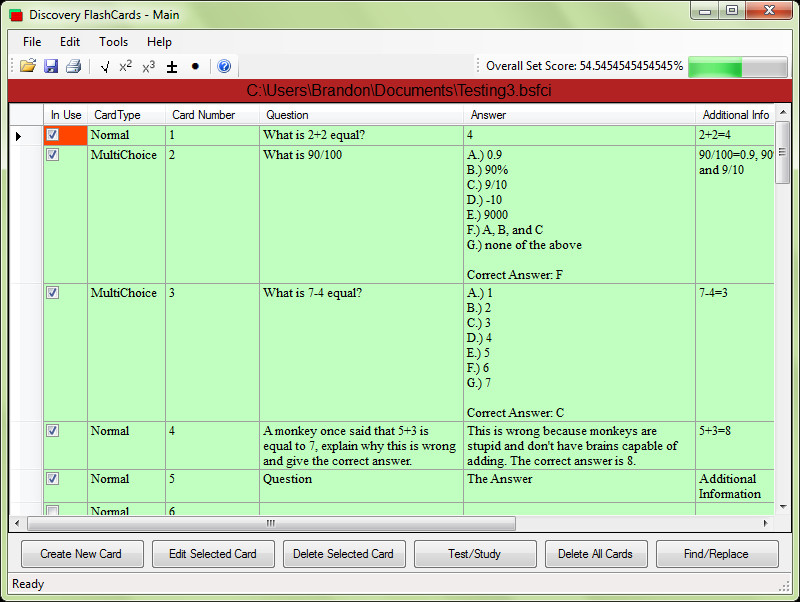The height and width of the screenshot is (602, 800).
Task: Select additional info '7-4=3'
Action: [735, 352]
